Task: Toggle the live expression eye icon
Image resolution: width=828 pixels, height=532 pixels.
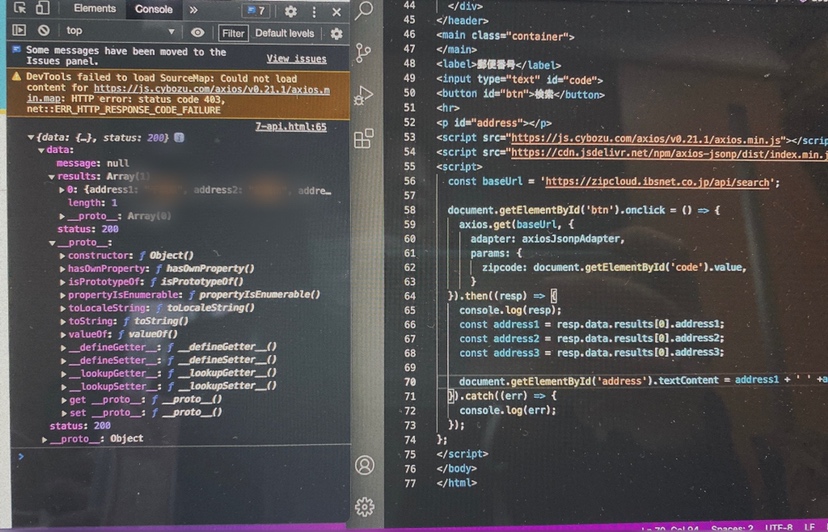Action: tap(197, 33)
